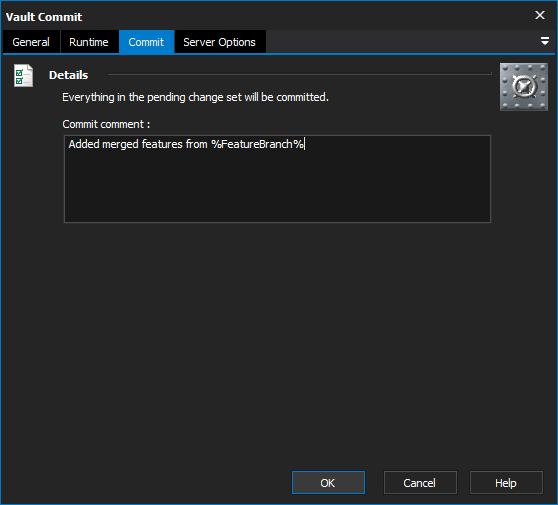
Task: Open the Server Options tab
Action: click(x=220, y=42)
